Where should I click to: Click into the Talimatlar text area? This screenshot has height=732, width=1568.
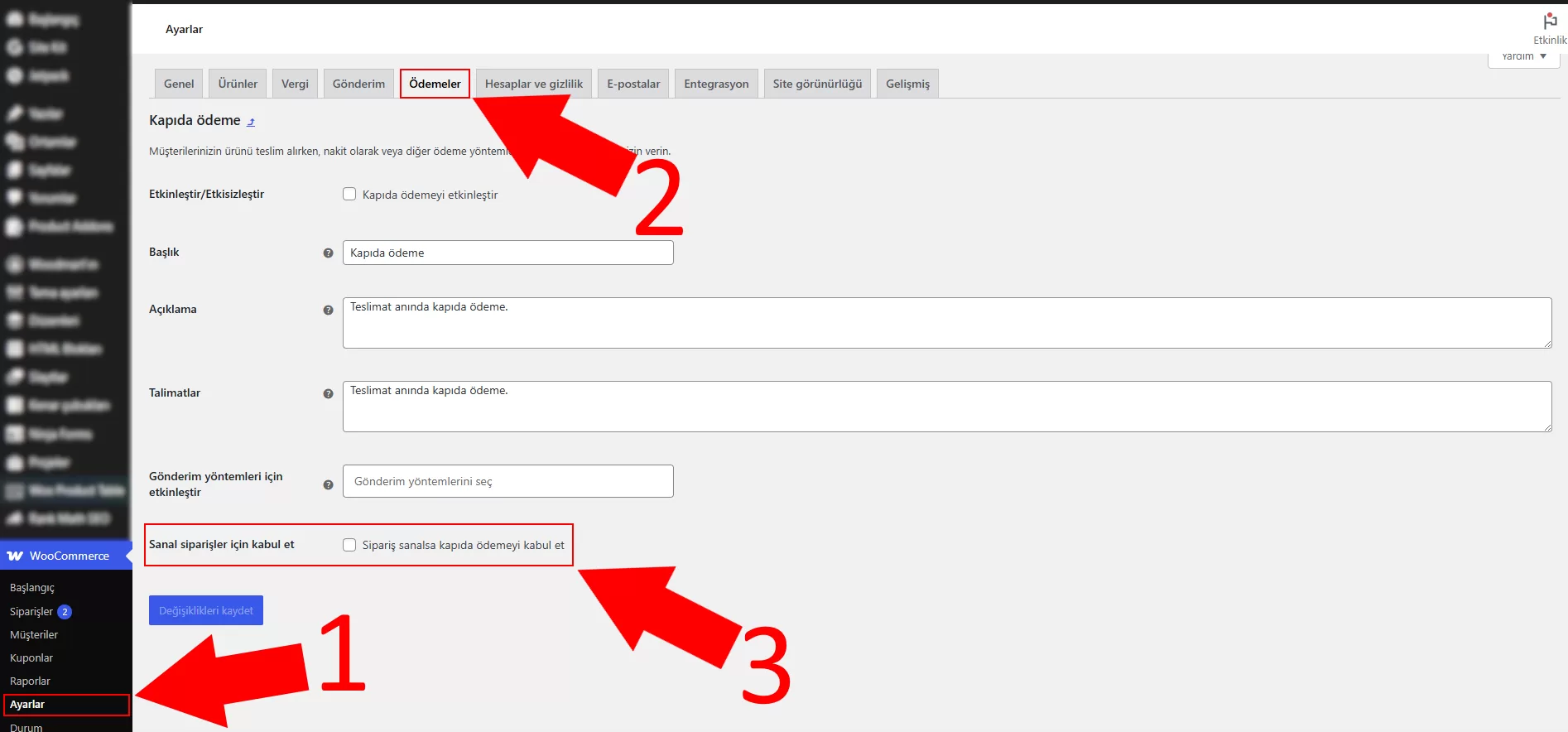coord(947,407)
